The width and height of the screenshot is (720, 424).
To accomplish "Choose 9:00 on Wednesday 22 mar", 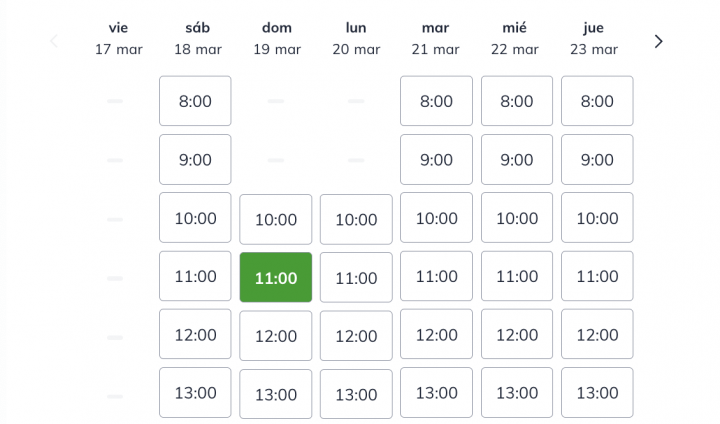I will [517, 159].
